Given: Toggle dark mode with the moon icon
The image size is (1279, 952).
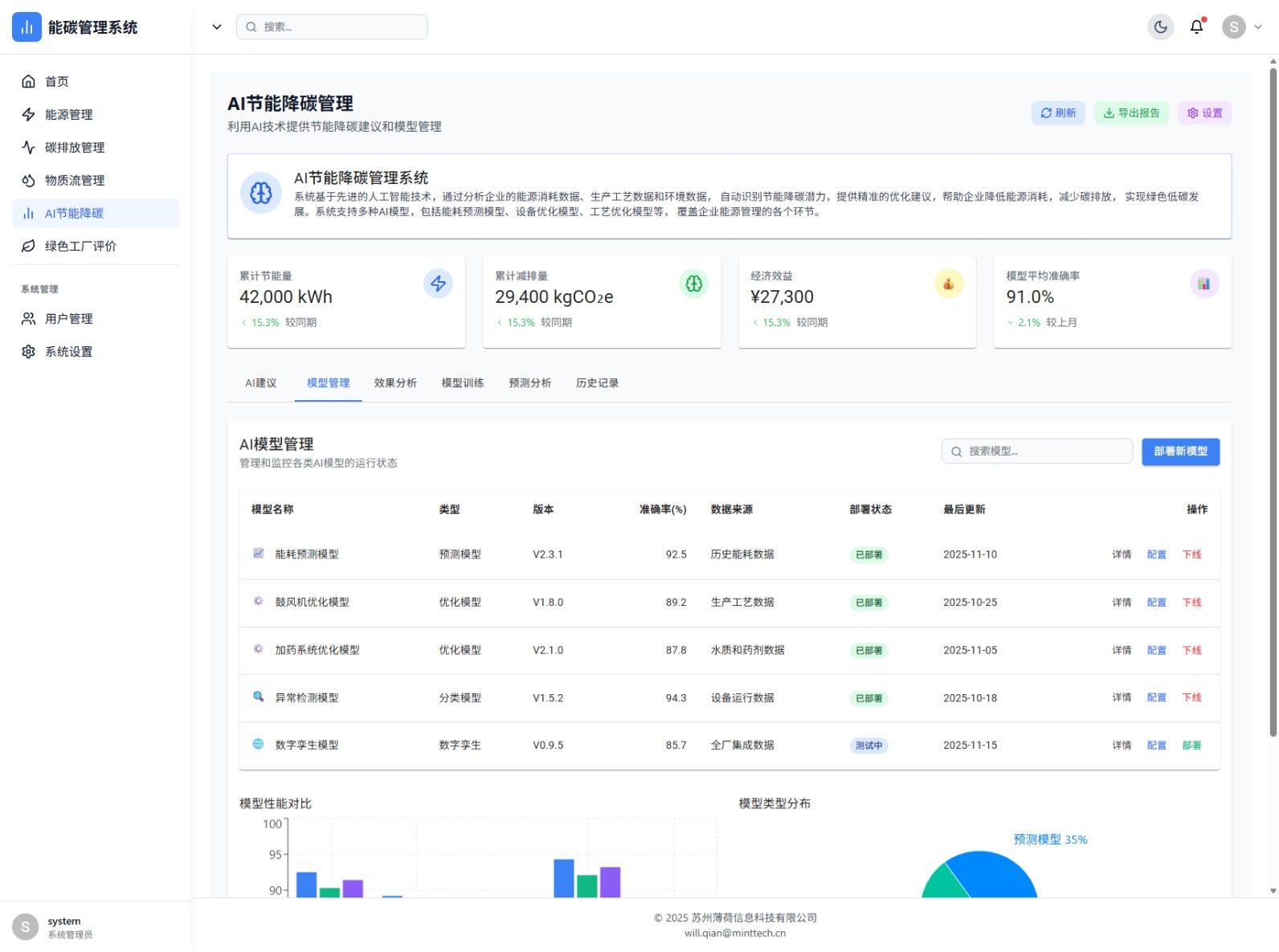Looking at the screenshot, I should click(x=1160, y=27).
